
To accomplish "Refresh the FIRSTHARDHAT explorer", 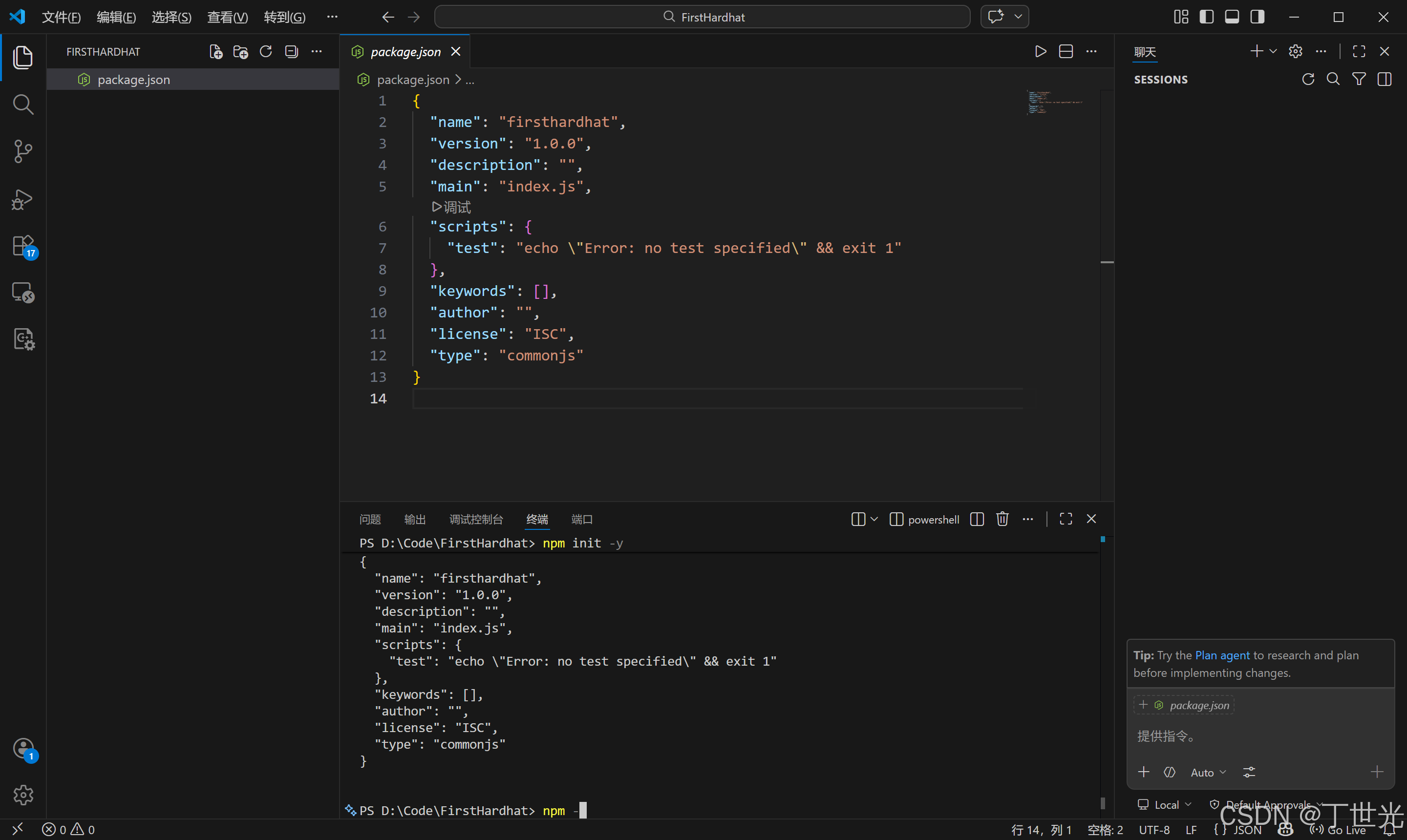I will [266, 51].
